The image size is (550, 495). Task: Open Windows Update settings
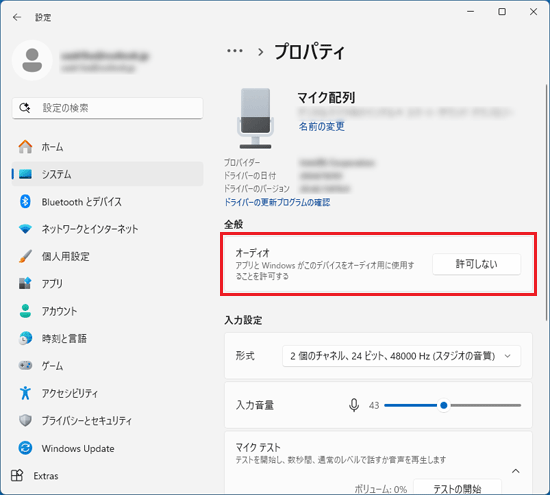107,448
